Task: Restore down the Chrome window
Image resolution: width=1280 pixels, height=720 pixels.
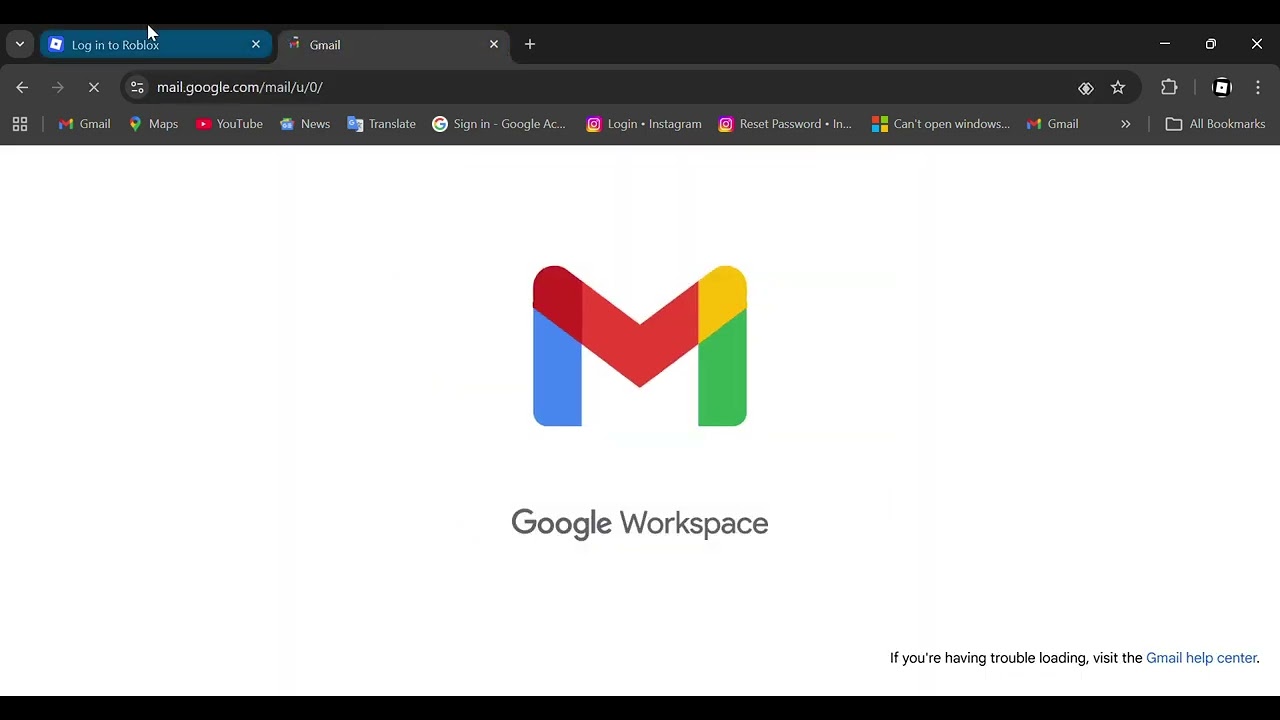Action: point(1211,44)
